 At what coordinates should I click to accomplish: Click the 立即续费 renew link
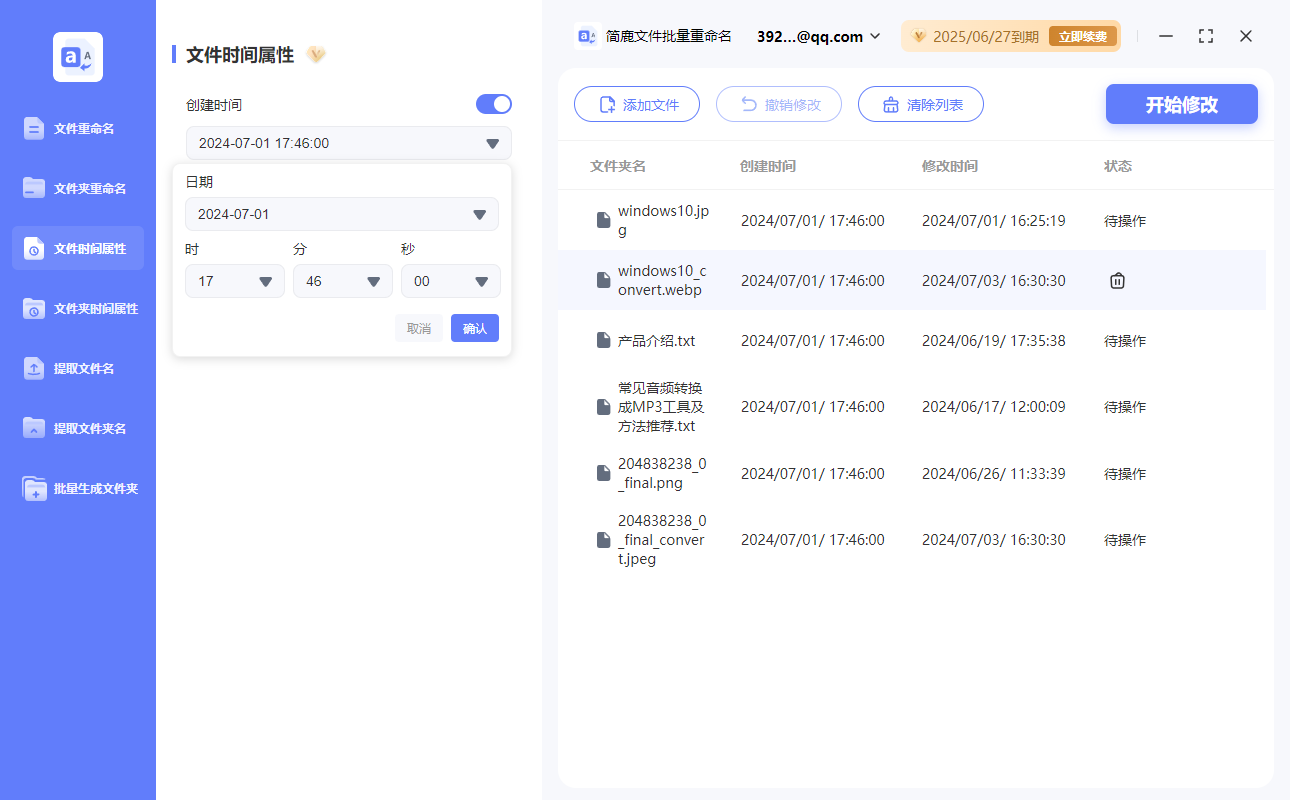1083,36
